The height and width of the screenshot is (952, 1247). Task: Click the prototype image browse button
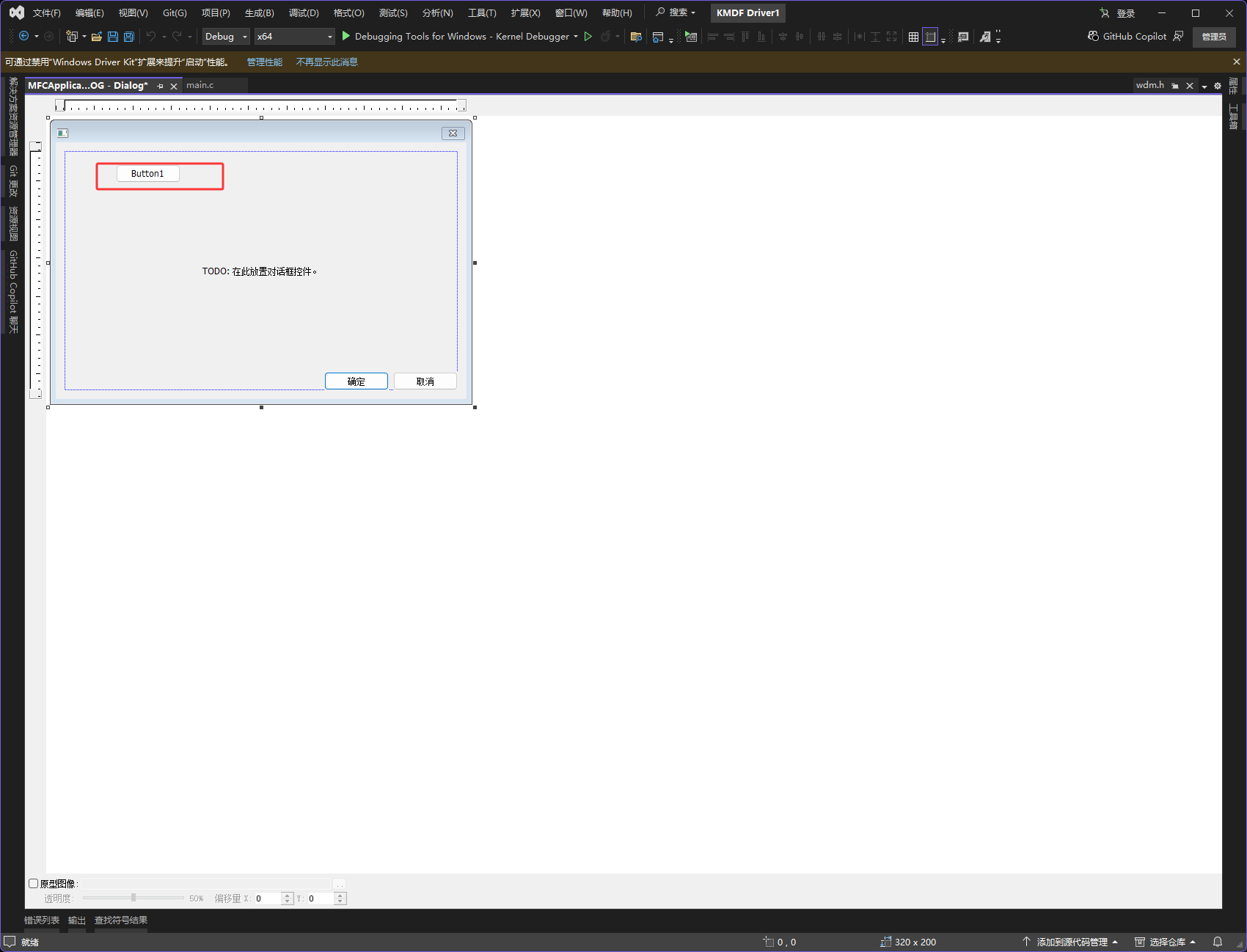tap(340, 884)
